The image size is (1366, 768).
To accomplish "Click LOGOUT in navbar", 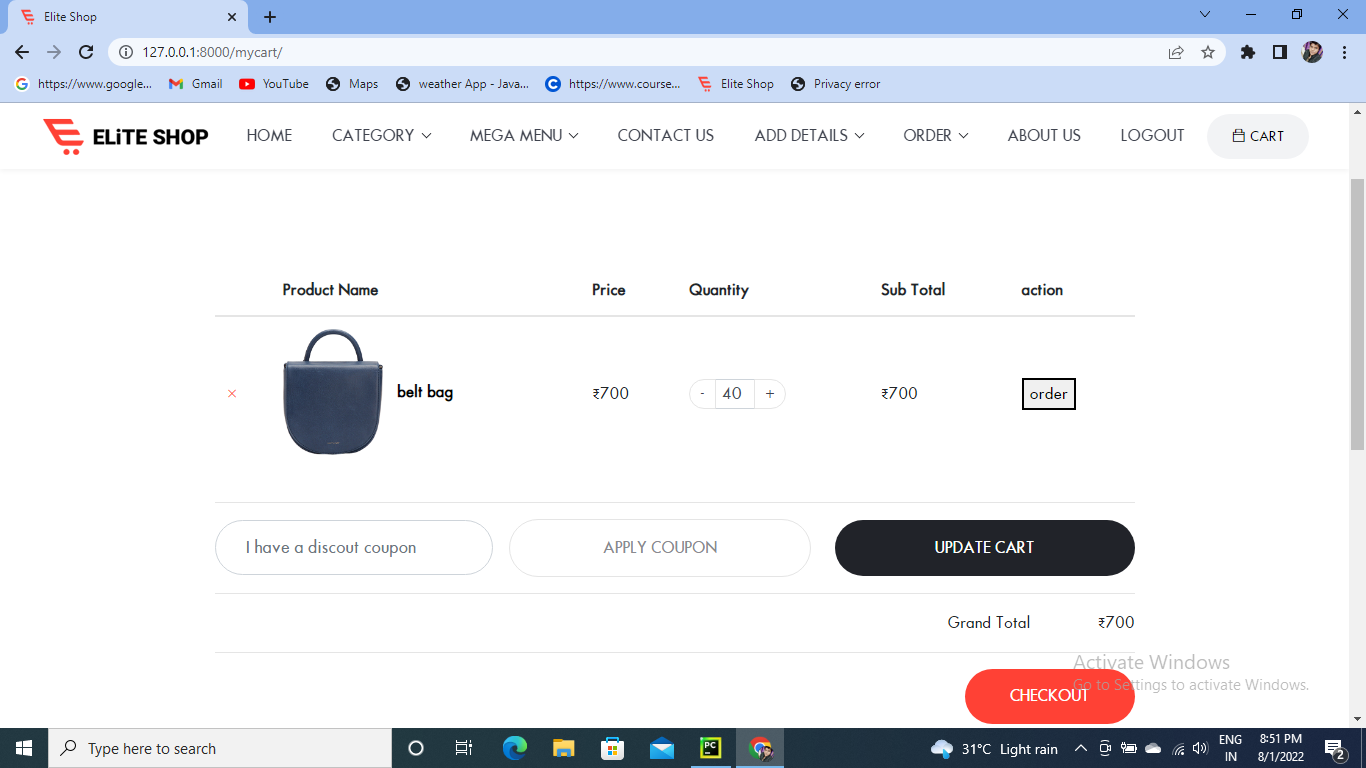I will [x=1152, y=136].
